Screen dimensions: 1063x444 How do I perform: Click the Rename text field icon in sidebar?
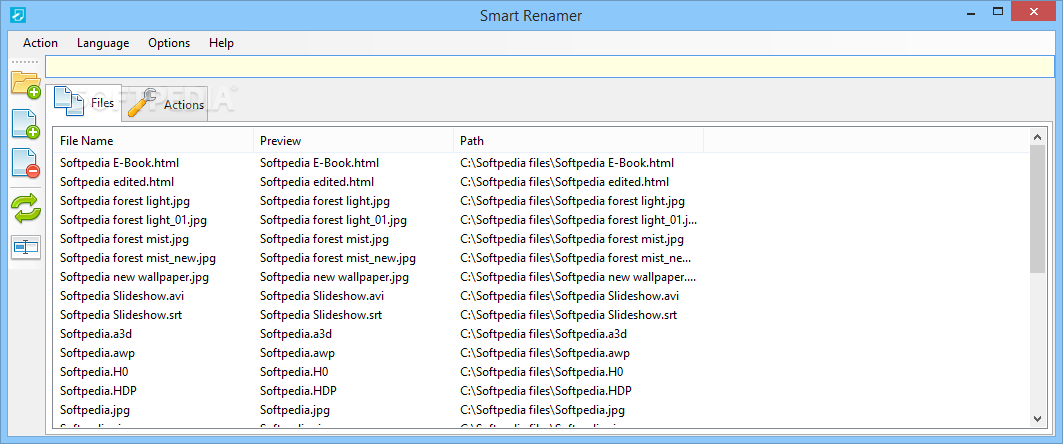(26, 247)
